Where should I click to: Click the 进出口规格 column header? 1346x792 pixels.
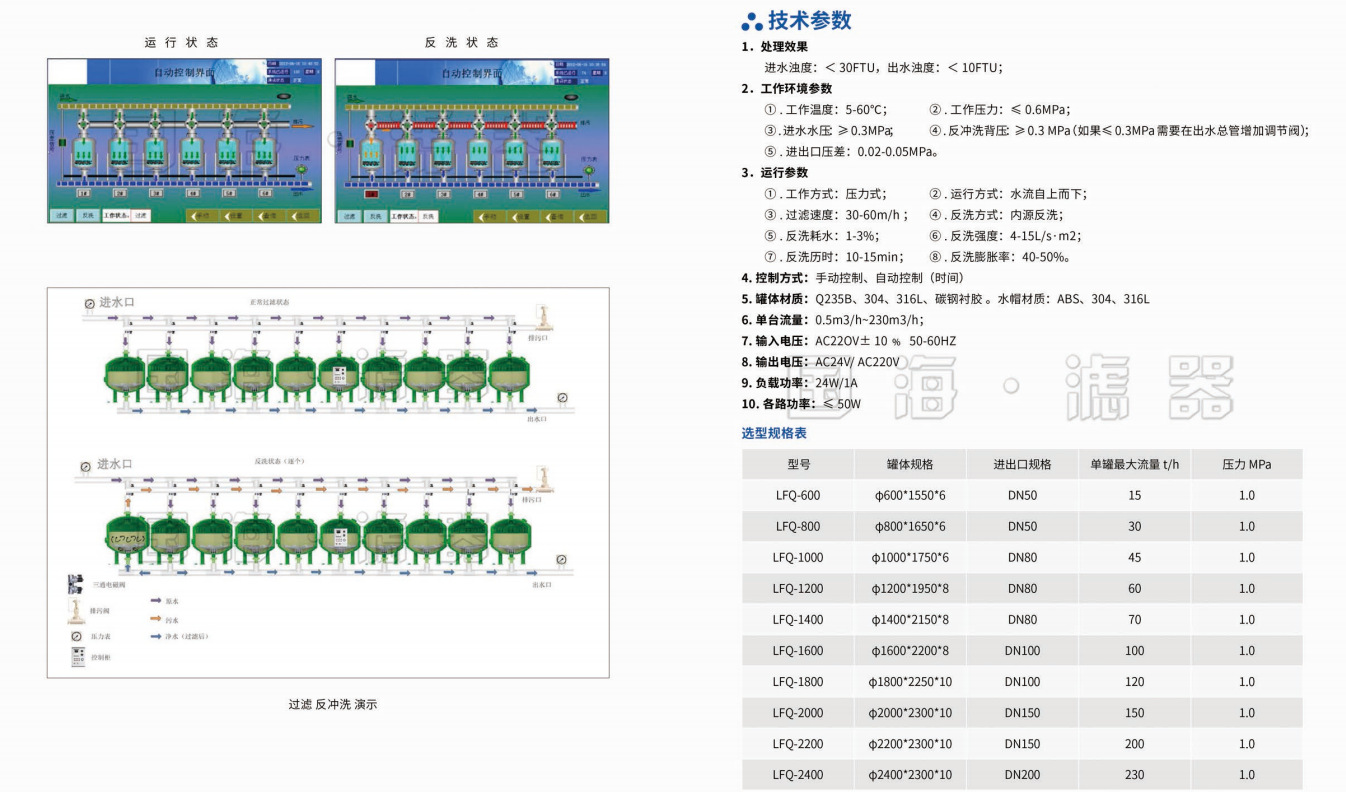(x=1022, y=464)
